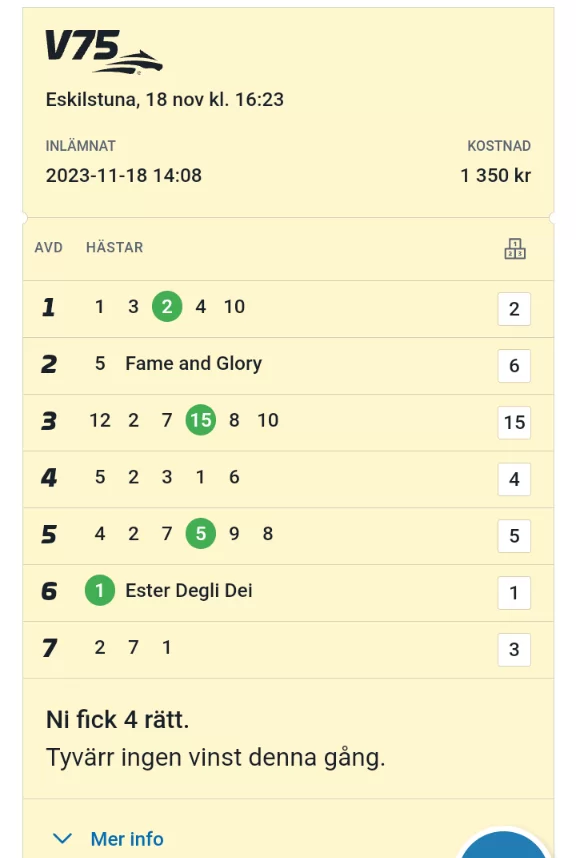Click winner box 2 for race 1
This screenshot has height=858, width=576.
(x=514, y=309)
